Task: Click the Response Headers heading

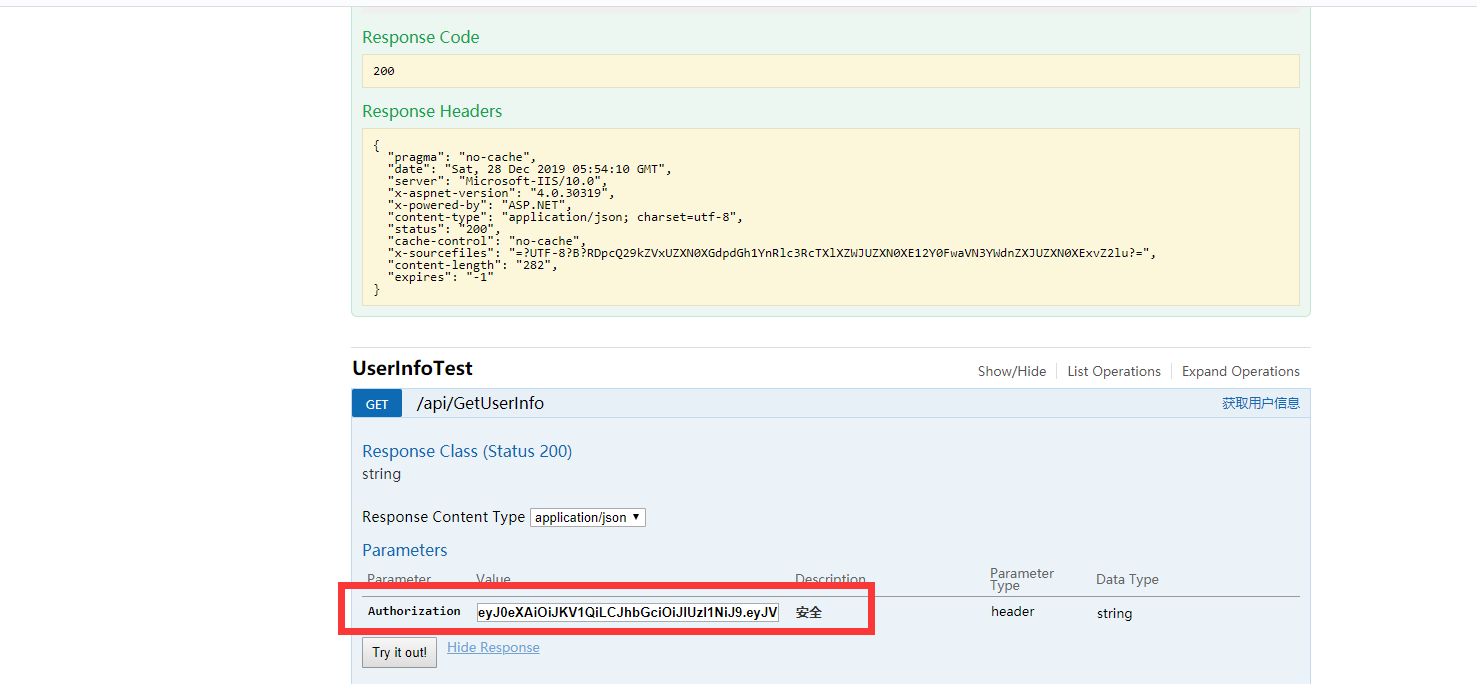Action: (432, 111)
